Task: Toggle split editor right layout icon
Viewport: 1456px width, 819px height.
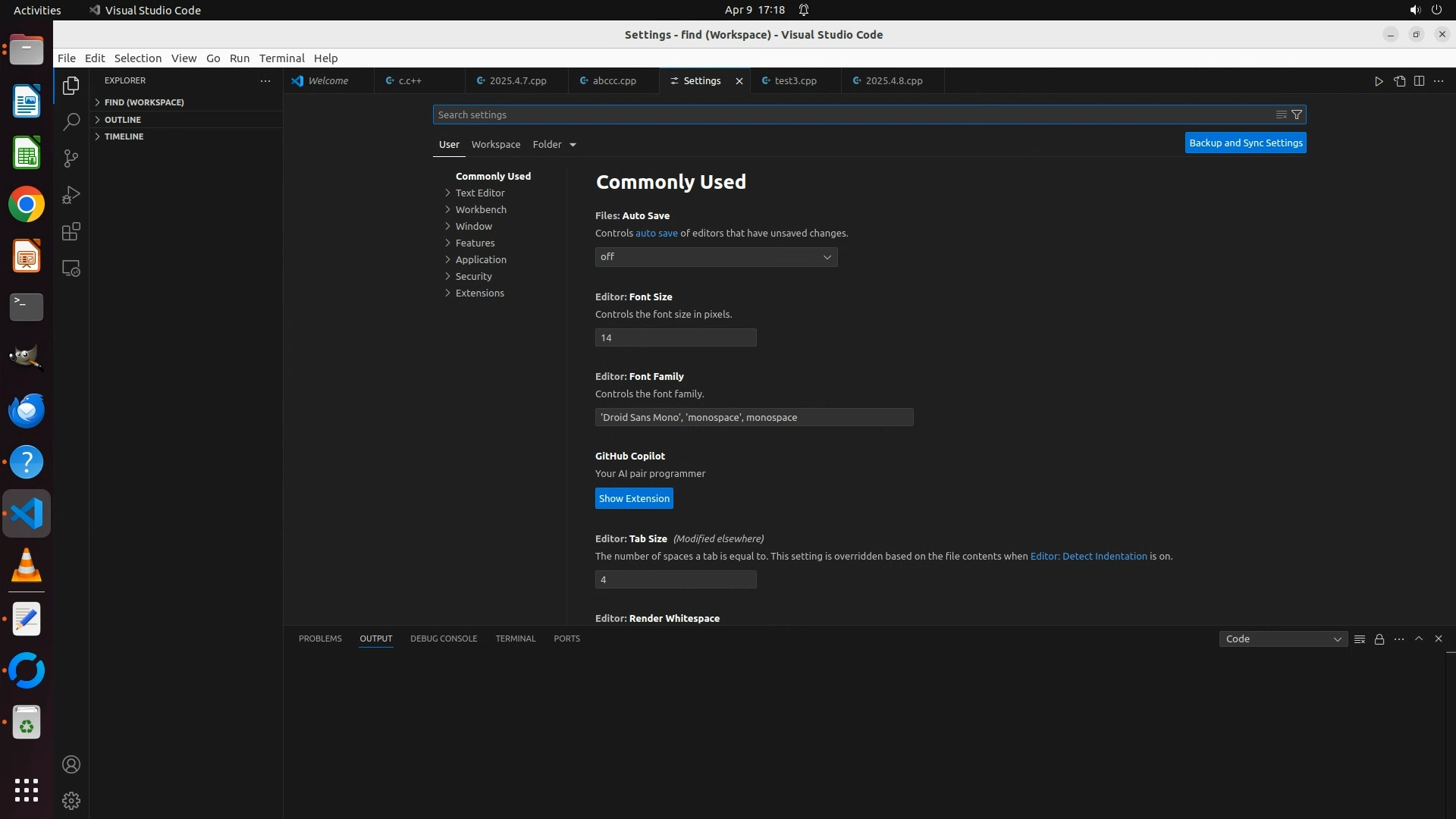Action: 1419,81
